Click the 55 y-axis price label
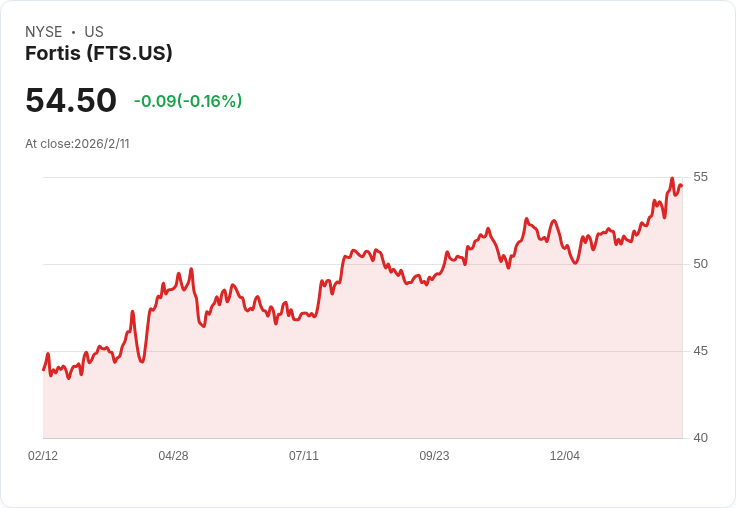The image size is (736, 508). [700, 177]
